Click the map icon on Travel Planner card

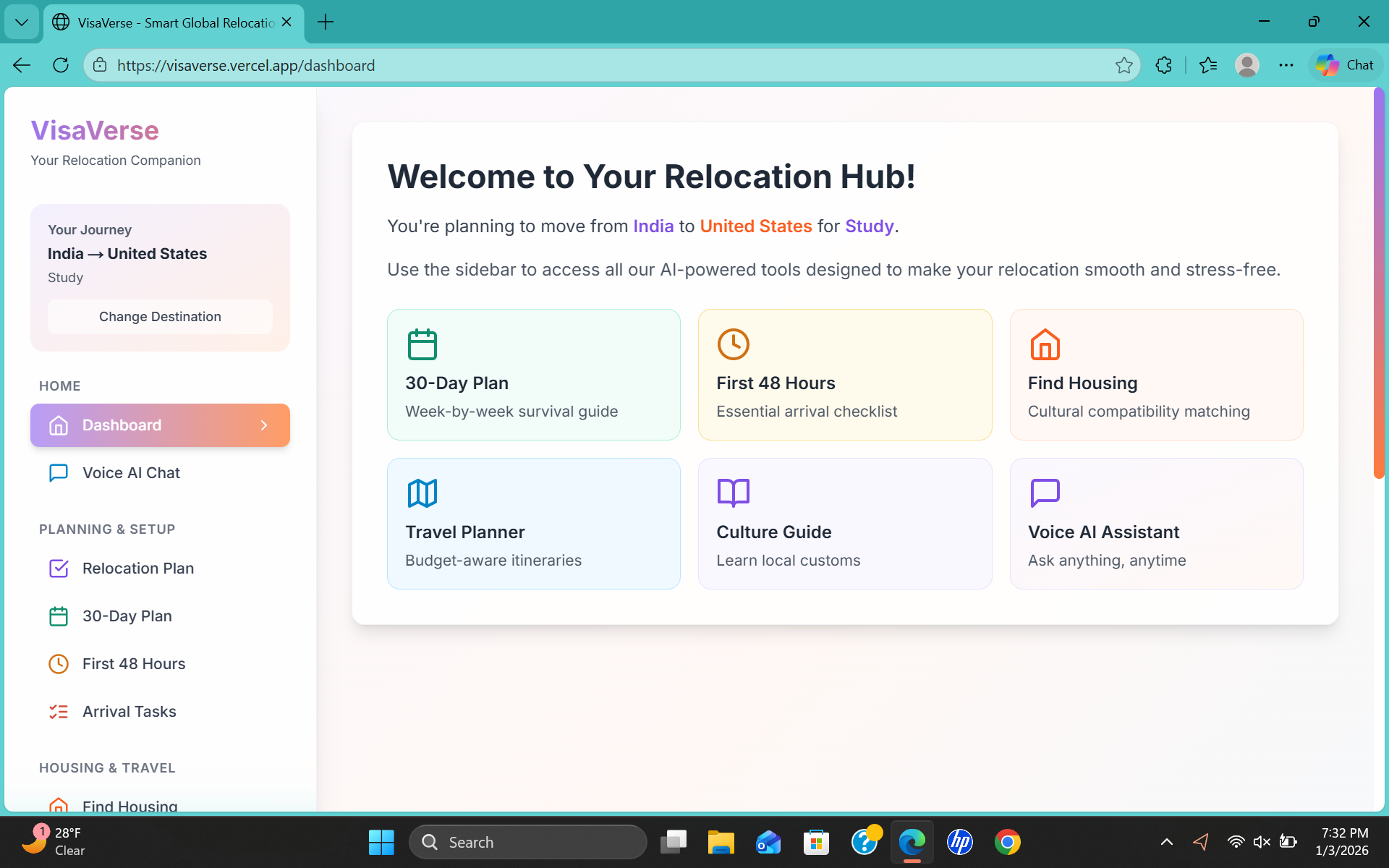(x=422, y=493)
